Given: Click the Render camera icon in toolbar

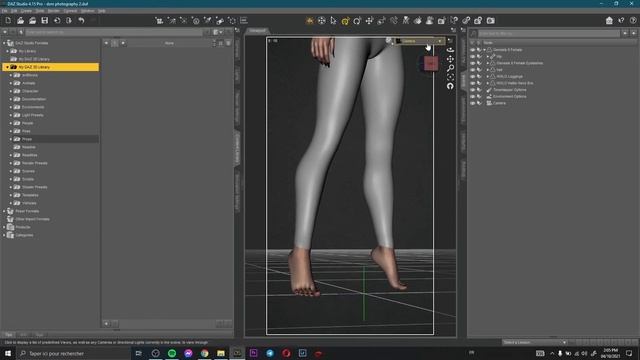Looking at the screenshot, I should tap(491, 20).
